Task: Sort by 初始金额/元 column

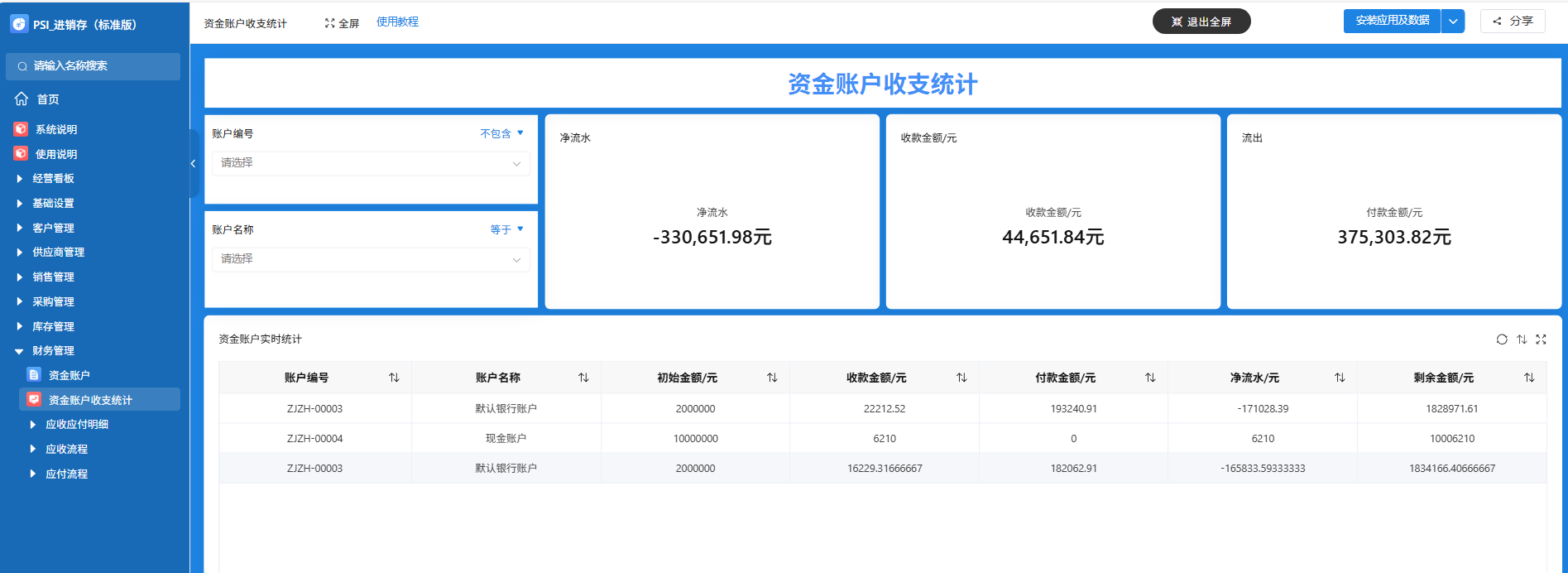Action: [x=772, y=378]
